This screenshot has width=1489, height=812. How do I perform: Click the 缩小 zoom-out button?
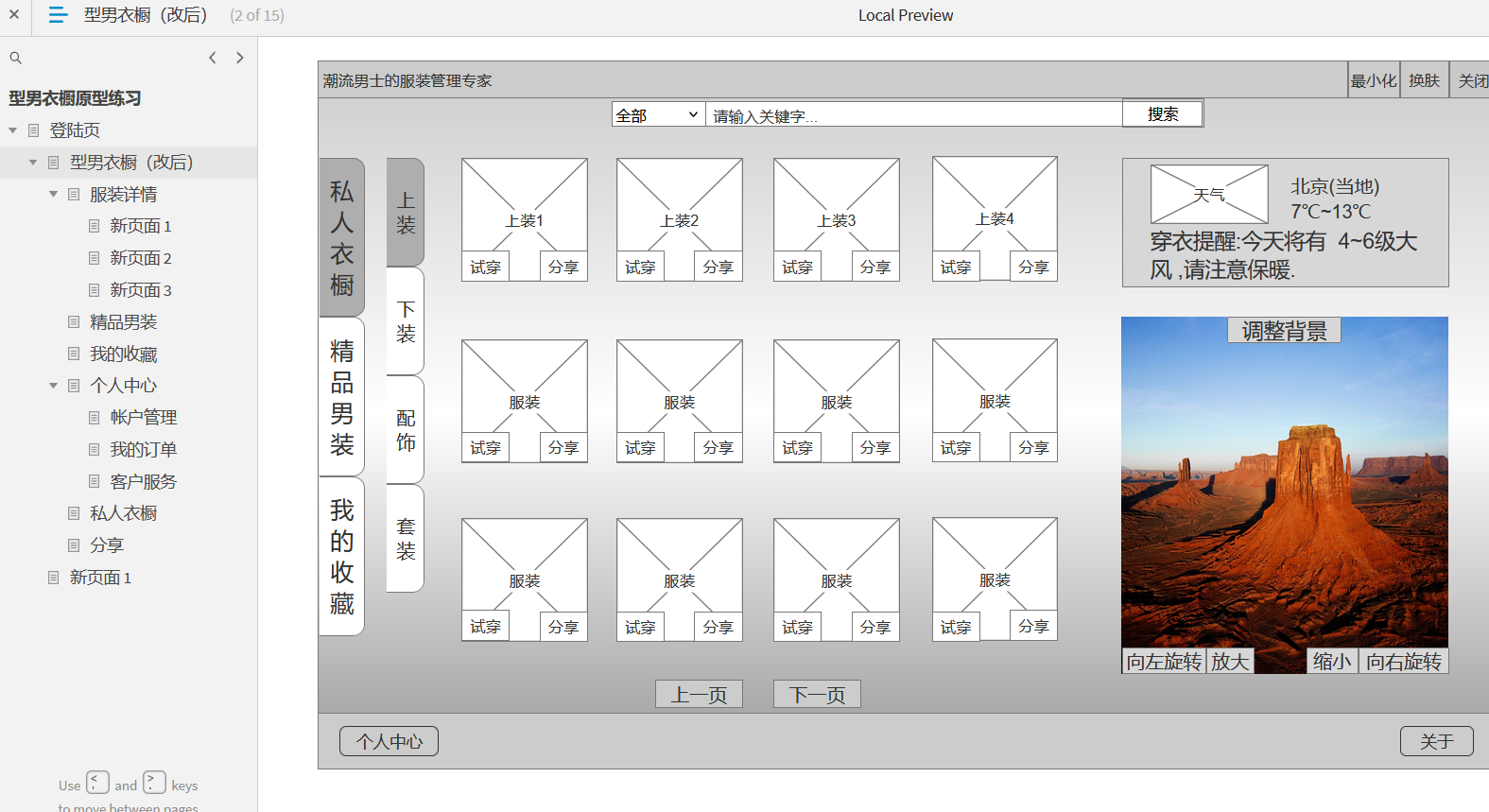coord(1332,661)
